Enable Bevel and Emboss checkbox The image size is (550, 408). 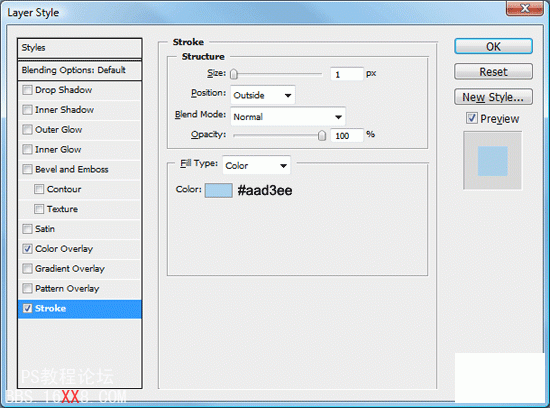pyautogui.click(x=27, y=169)
